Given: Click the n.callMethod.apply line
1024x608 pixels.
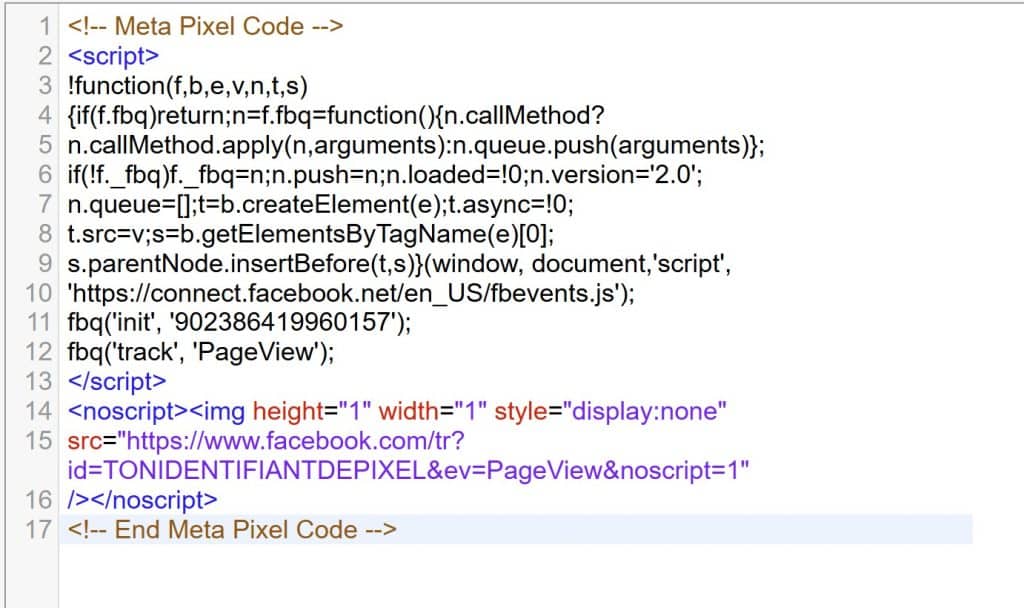Looking at the screenshot, I should click(416, 144).
